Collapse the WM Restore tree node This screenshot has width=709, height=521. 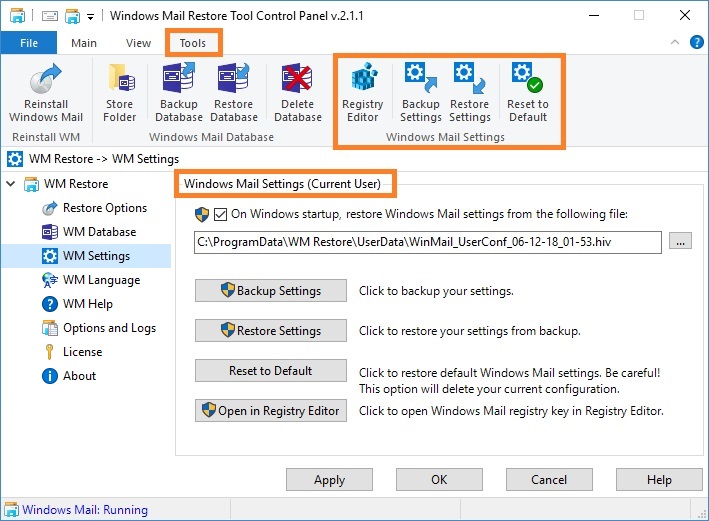[11, 184]
